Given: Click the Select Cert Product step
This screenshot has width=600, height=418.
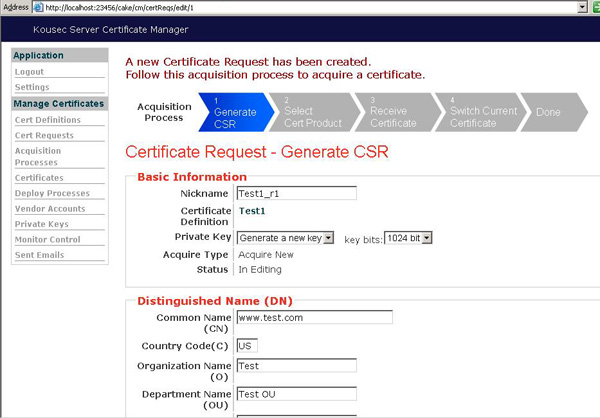Looking at the screenshot, I should point(314,112).
